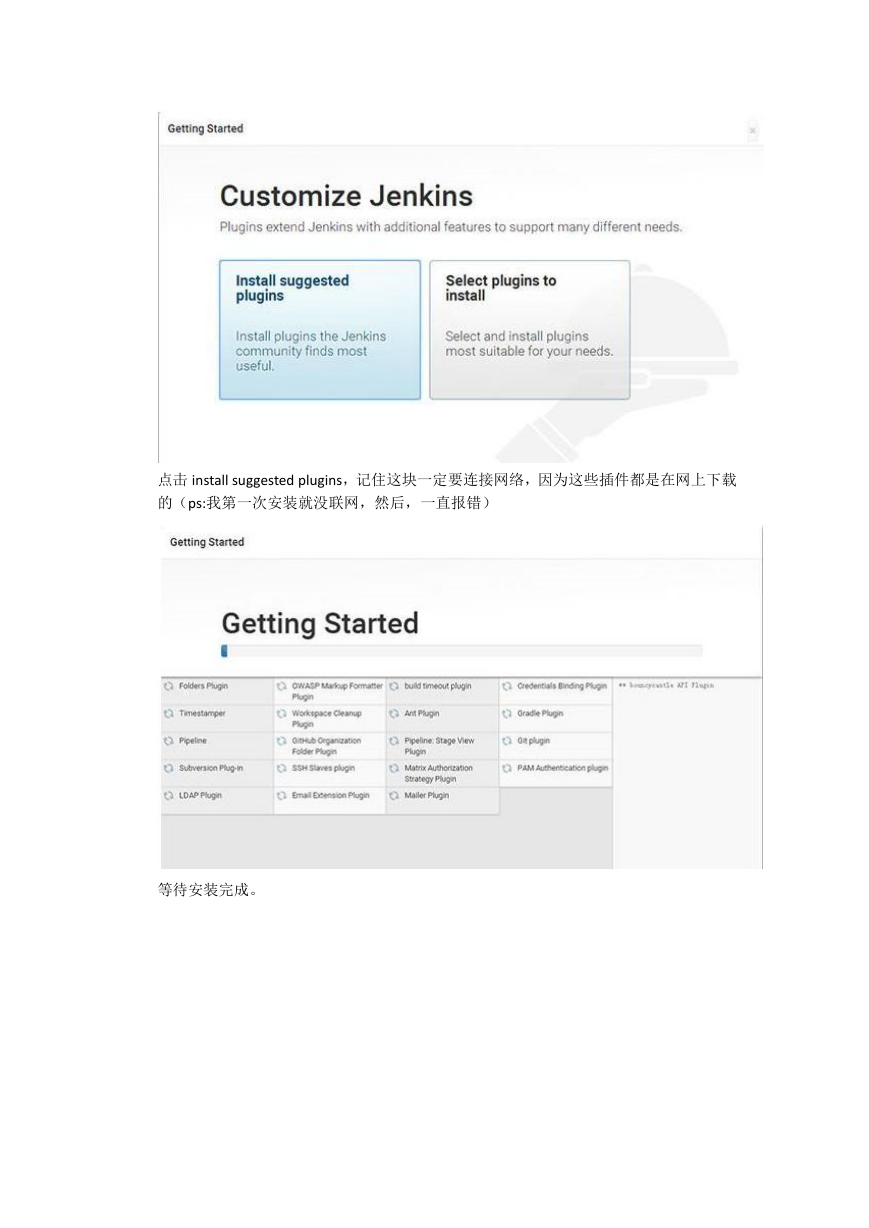Select the Credentials Binding Plugin text

[x=562, y=687]
